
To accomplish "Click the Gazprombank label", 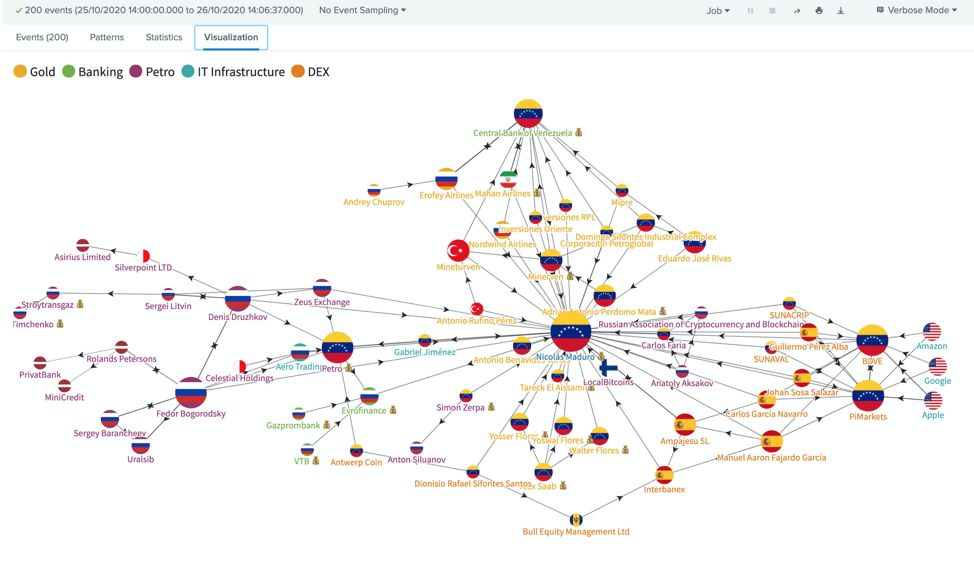I will [293, 425].
